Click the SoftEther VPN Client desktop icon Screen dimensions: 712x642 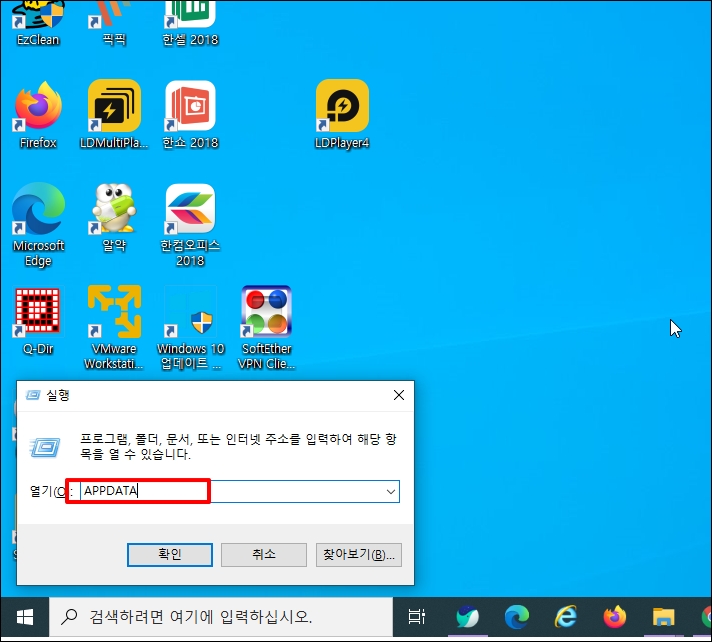click(x=267, y=327)
